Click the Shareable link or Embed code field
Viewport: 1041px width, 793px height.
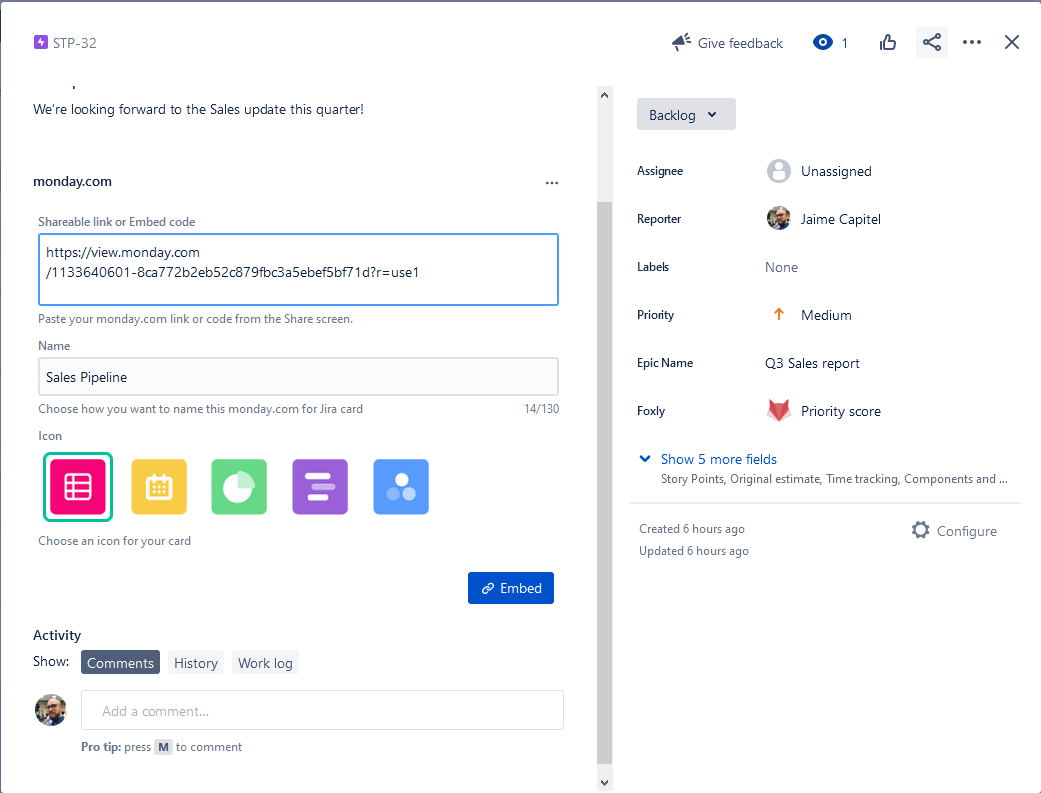coord(298,270)
